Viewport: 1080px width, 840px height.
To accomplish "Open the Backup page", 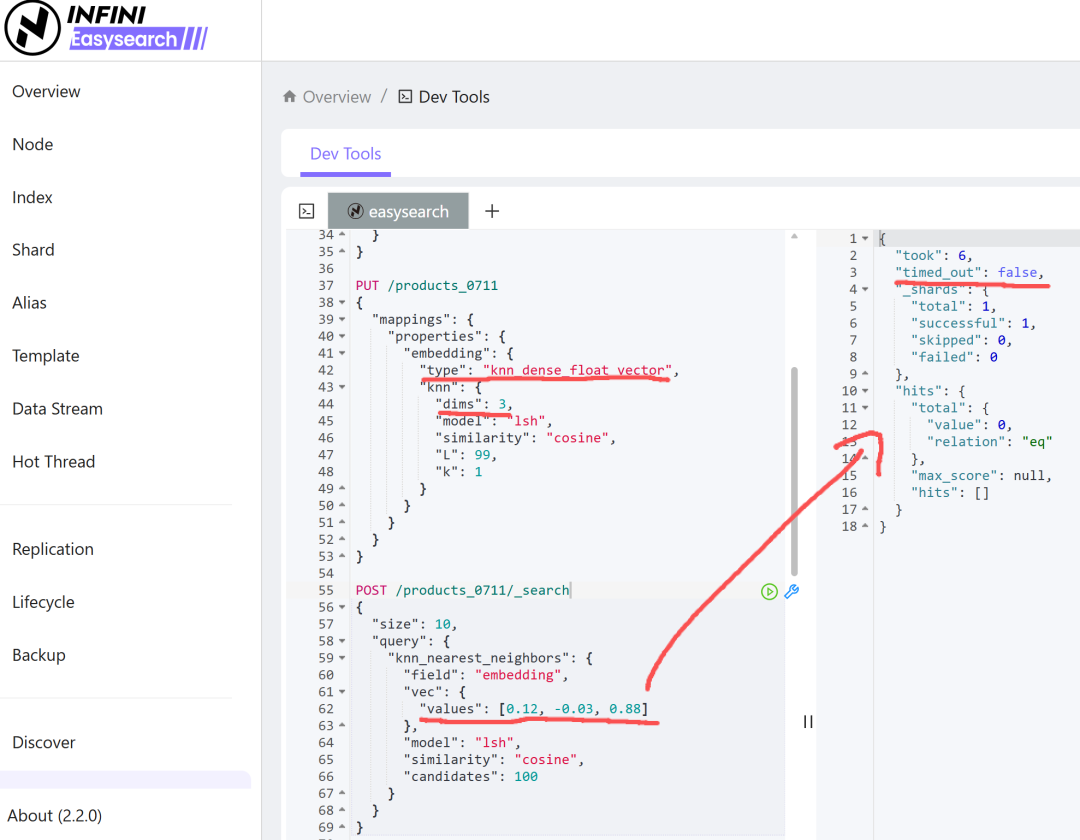I will point(39,655).
